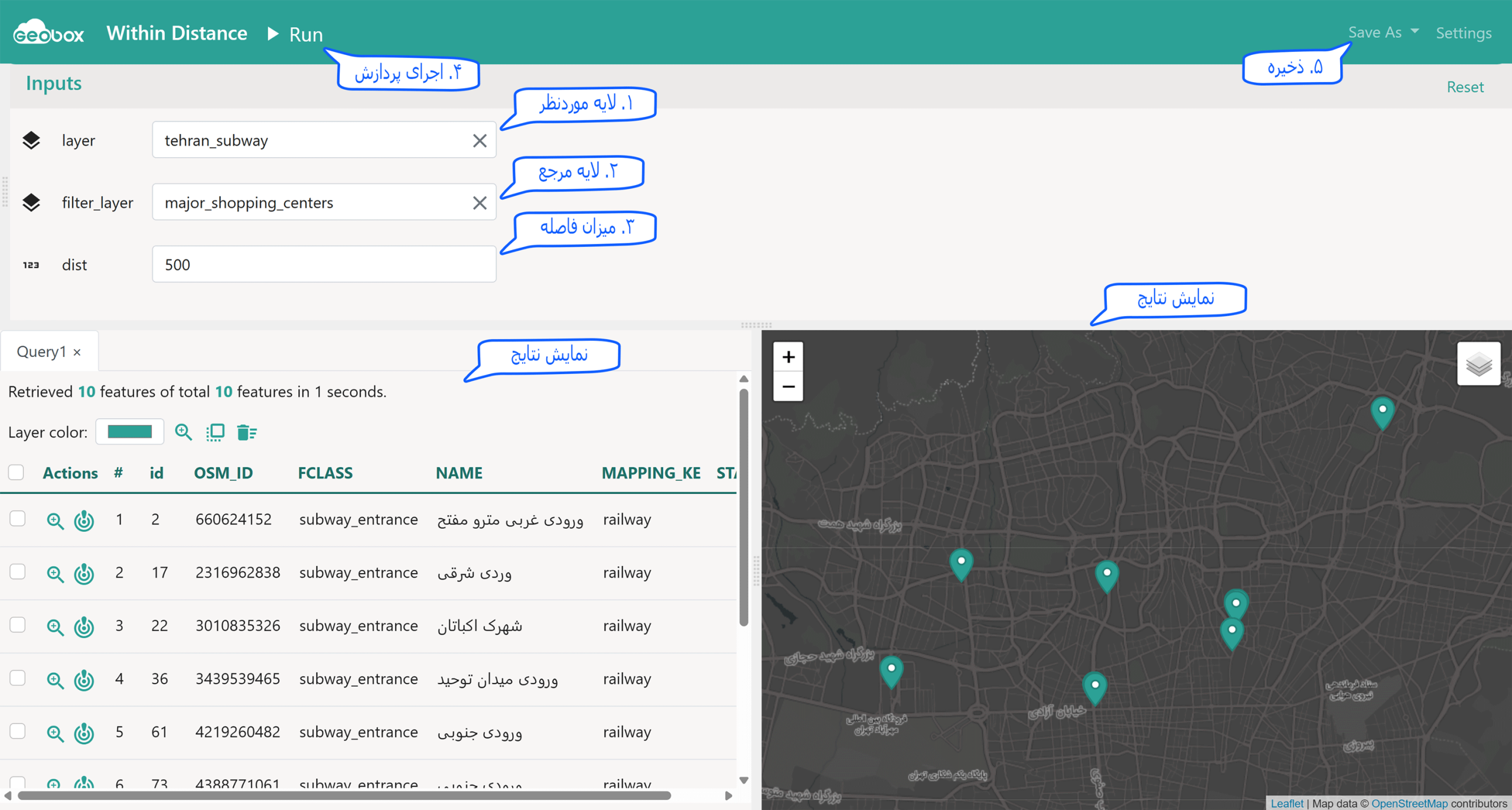Zoom to feature with id 36
This screenshot has height=810, width=1512.
[55, 680]
